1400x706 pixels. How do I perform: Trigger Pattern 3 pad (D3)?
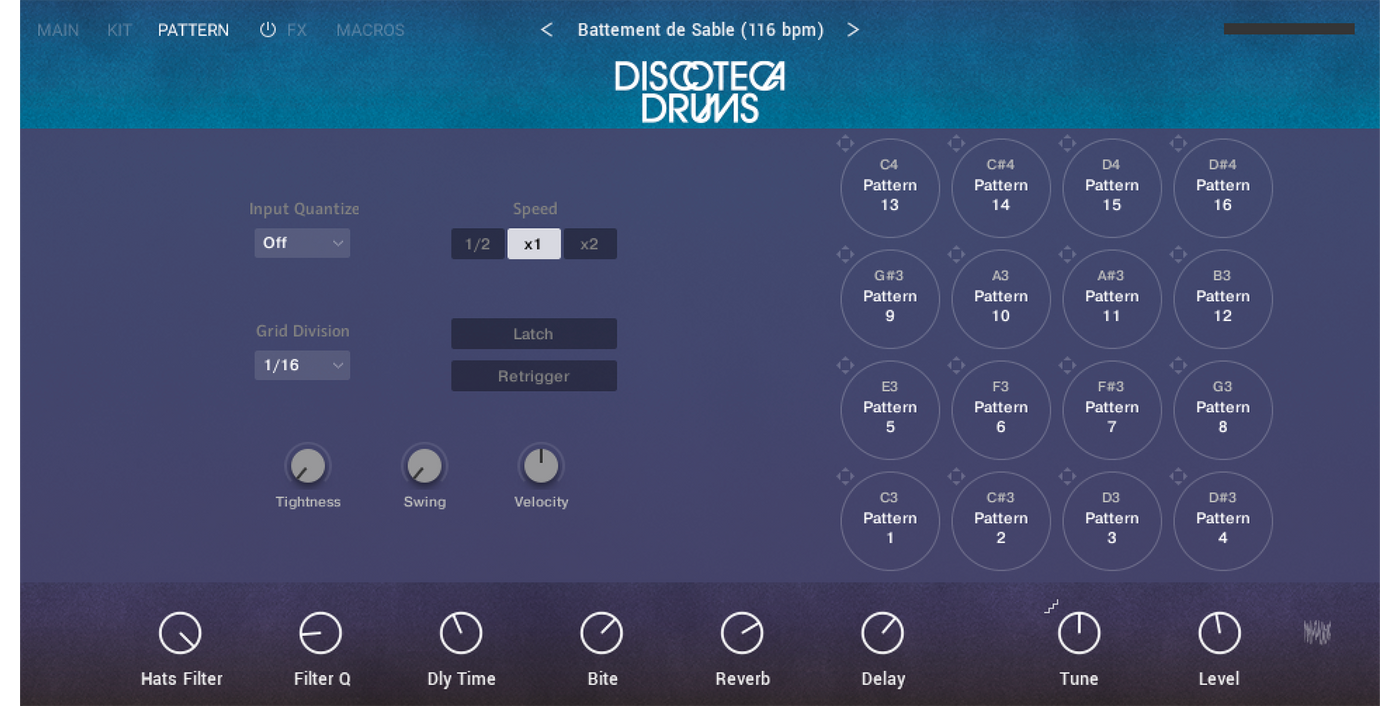(1112, 521)
